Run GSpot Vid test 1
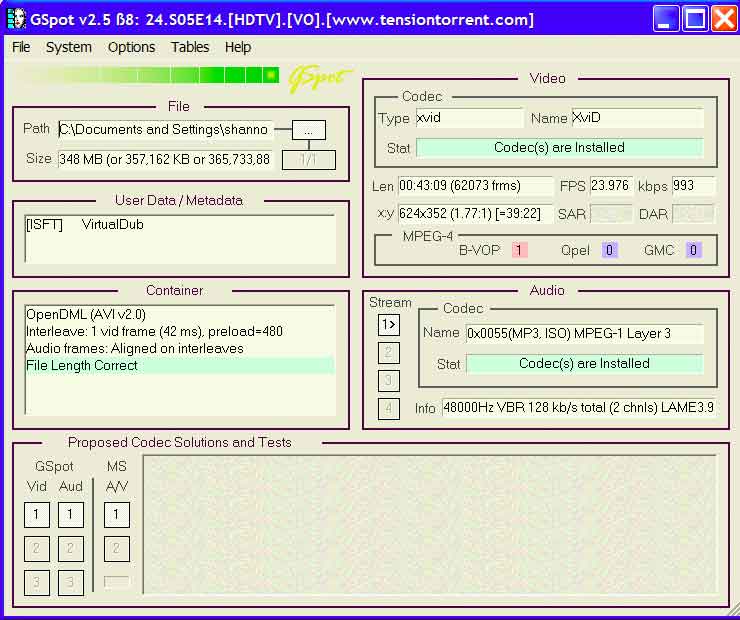 (37, 515)
